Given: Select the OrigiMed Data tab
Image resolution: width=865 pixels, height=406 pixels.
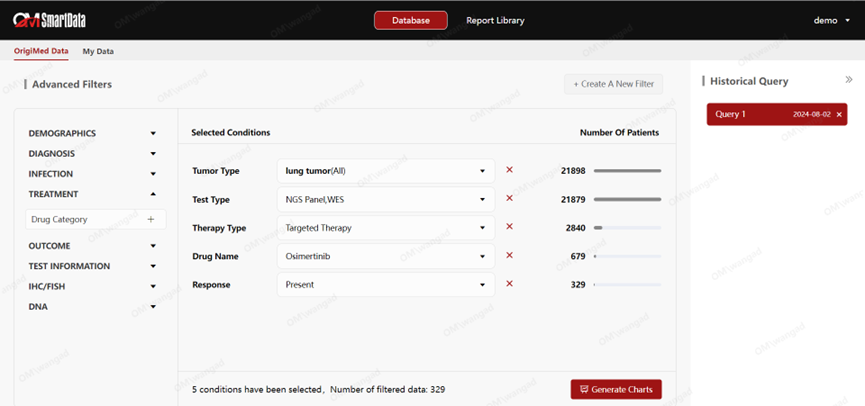Looking at the screenshot, I should [x=41, y=51].
